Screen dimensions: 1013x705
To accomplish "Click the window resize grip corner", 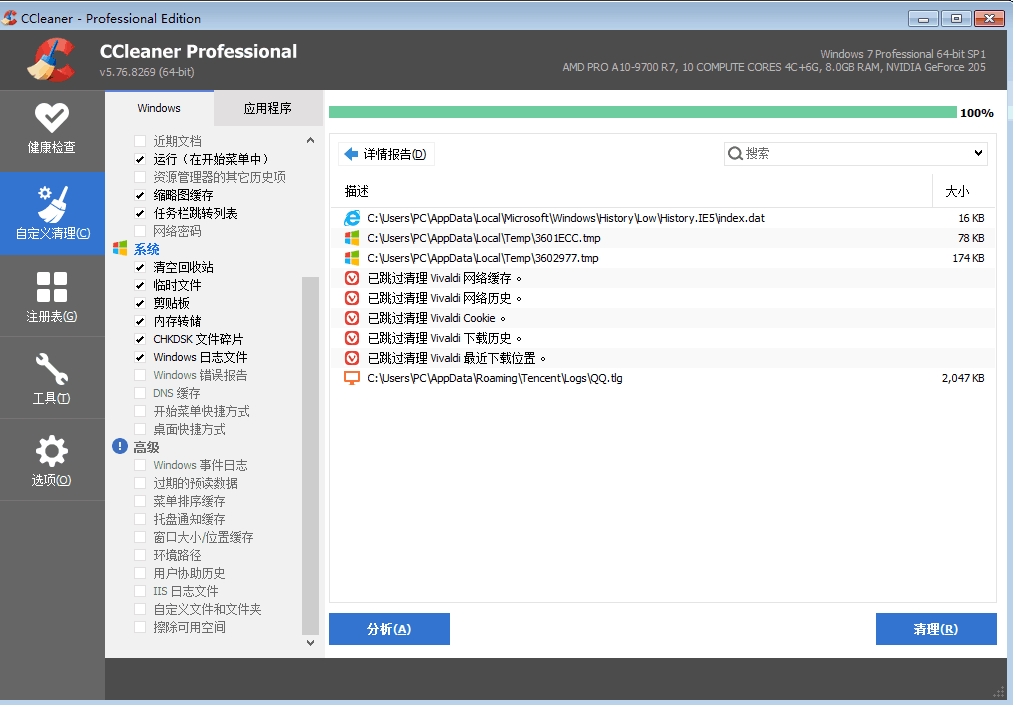I will 998,691.
